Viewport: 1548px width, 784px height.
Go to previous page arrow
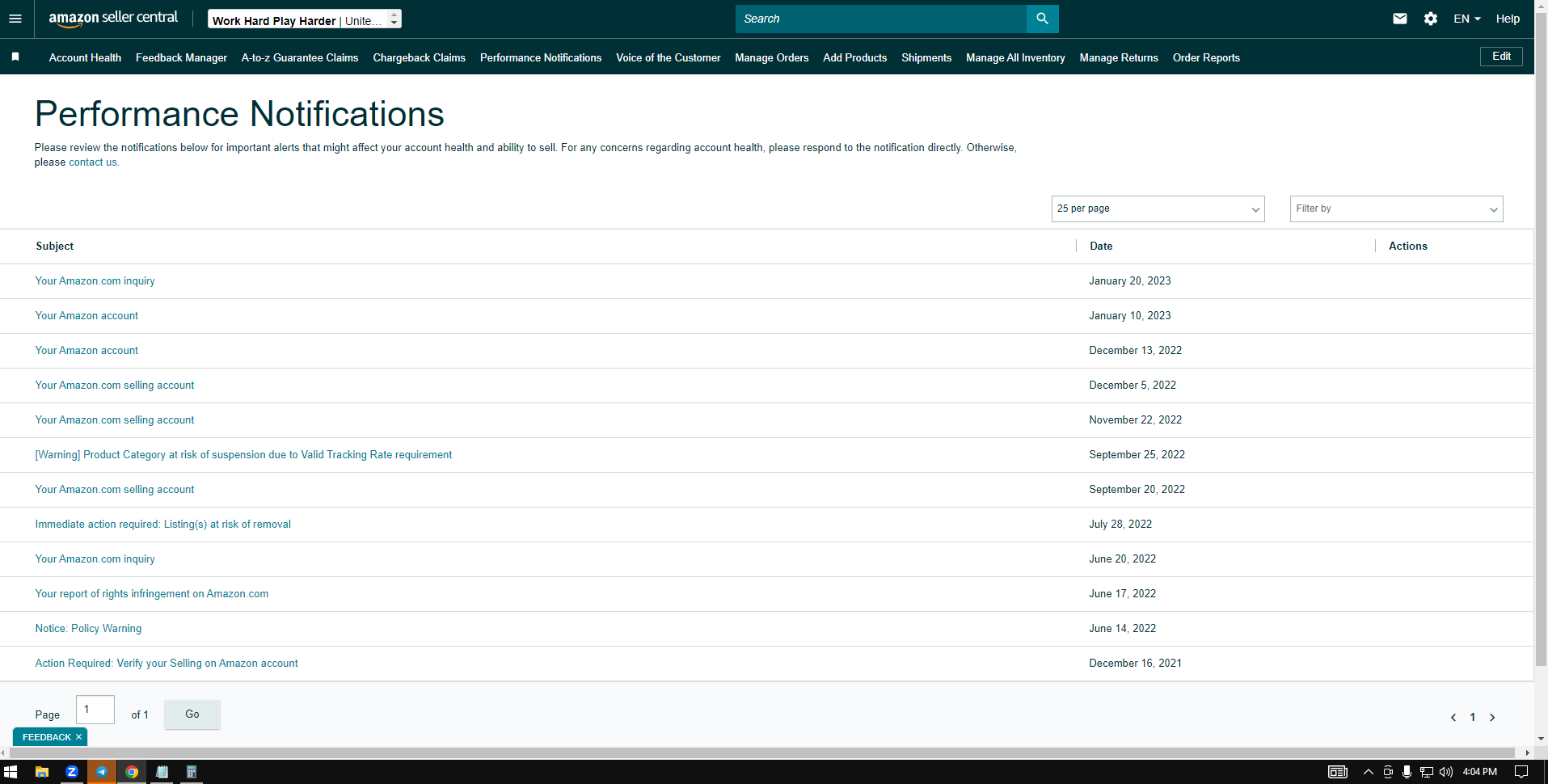click(x=1453, y=717)
